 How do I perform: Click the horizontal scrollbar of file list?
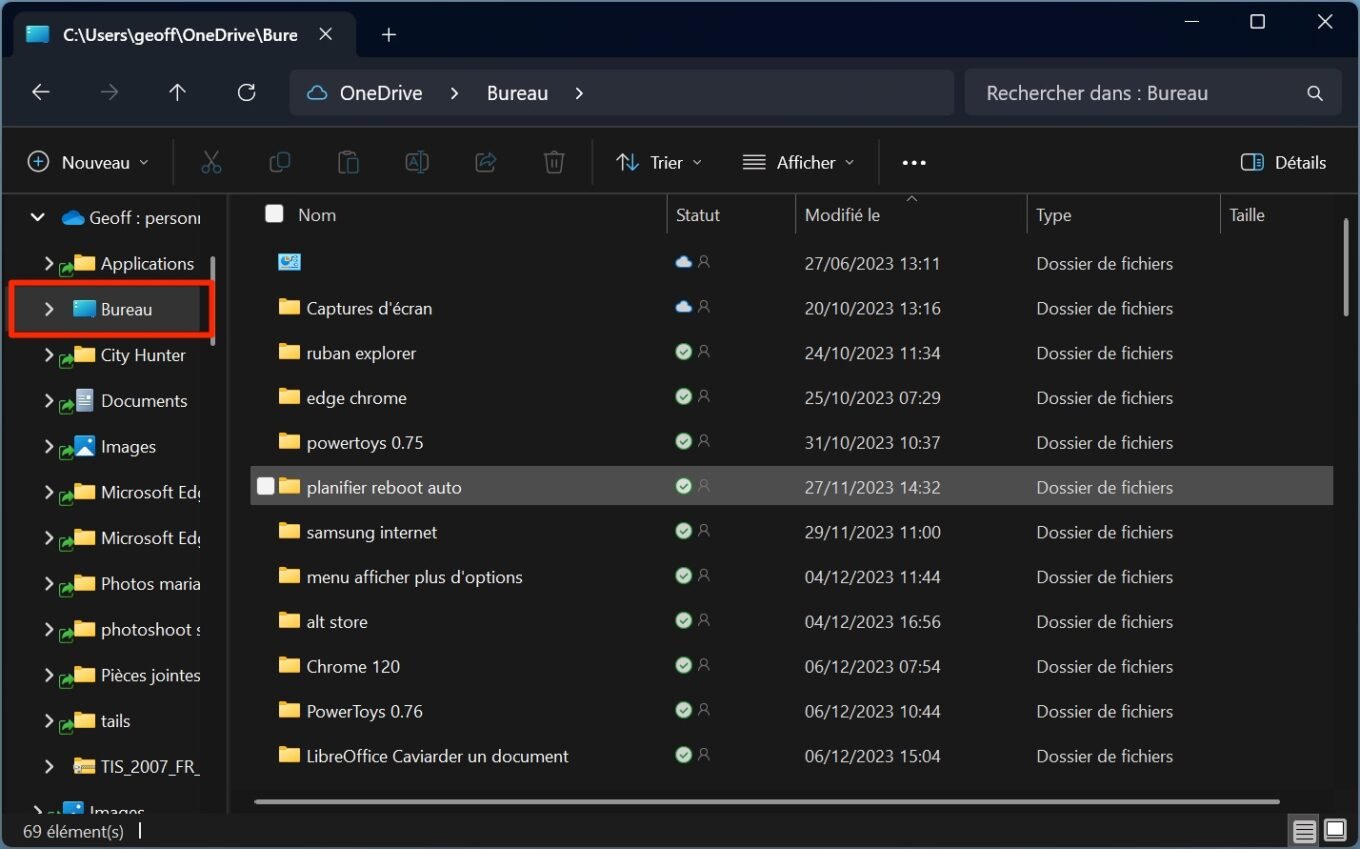[767, 801]
